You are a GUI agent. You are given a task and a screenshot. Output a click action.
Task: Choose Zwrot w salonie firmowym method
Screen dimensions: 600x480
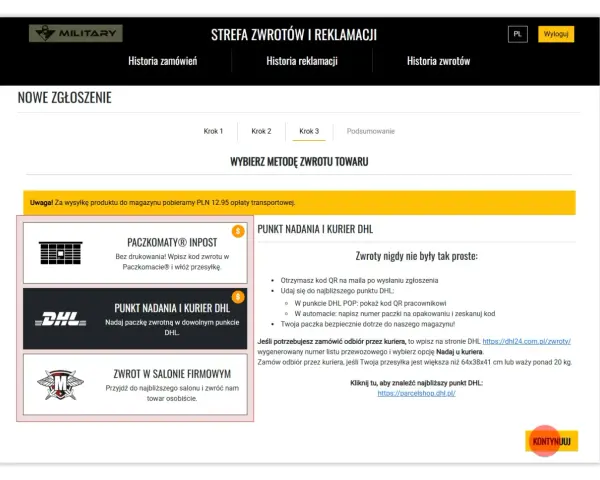[135, 384]
